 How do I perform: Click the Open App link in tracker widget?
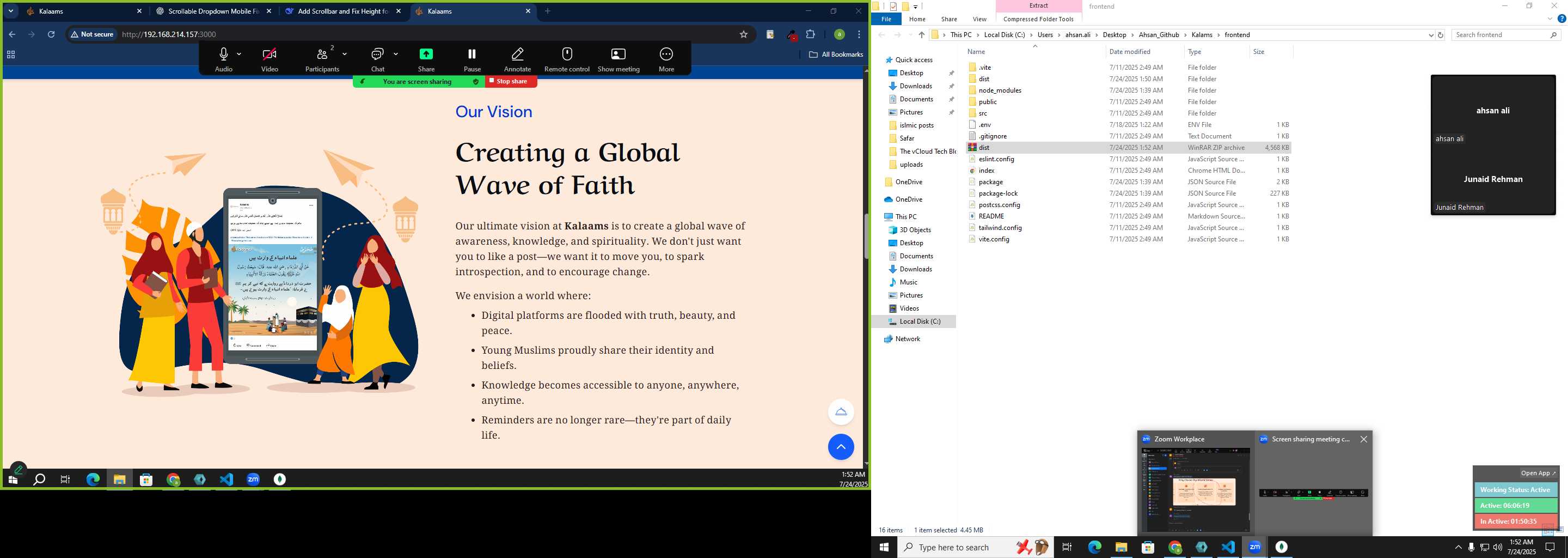[x=1538, y=472]
